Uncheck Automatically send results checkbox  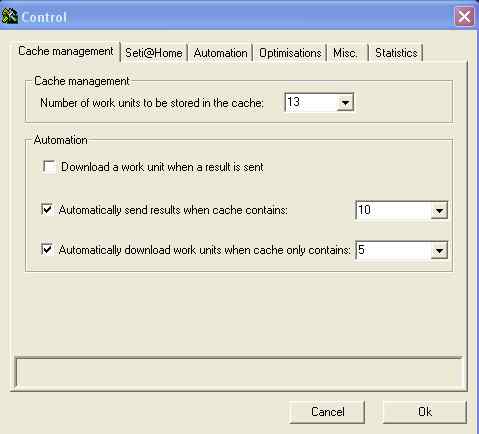[x=47, y=210]
